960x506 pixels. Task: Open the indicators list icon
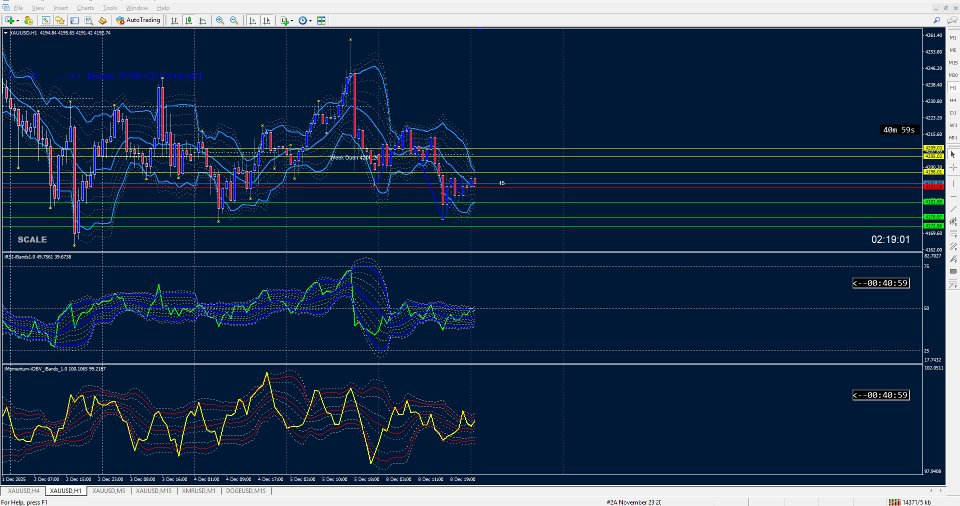[285, 20]
